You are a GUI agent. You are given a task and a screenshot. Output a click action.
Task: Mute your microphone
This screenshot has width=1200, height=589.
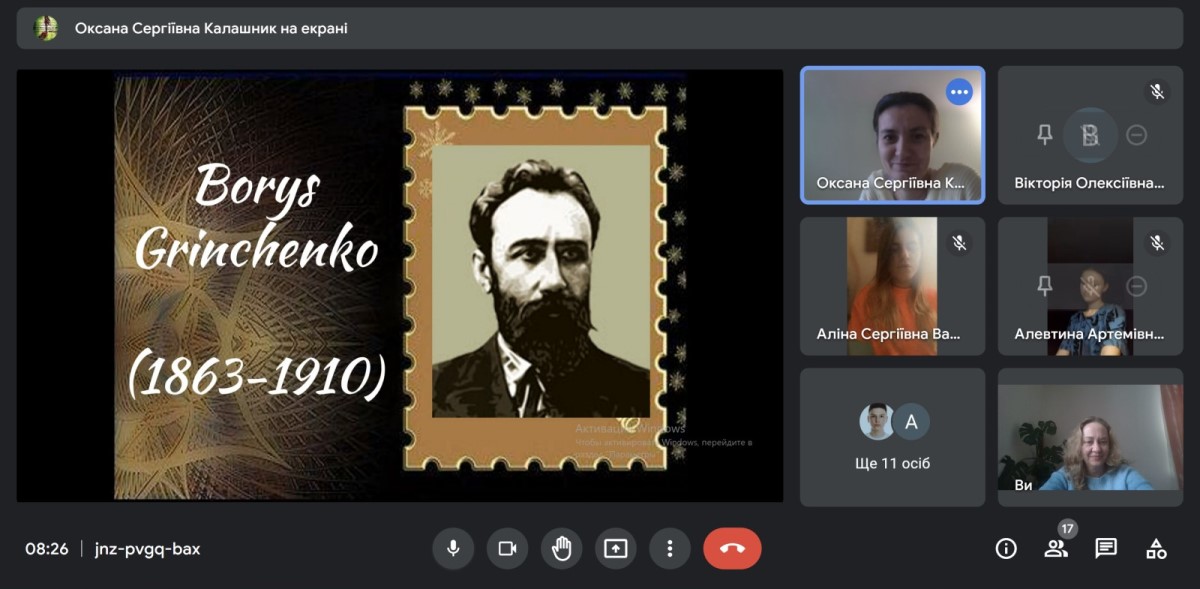coord(453,548)
